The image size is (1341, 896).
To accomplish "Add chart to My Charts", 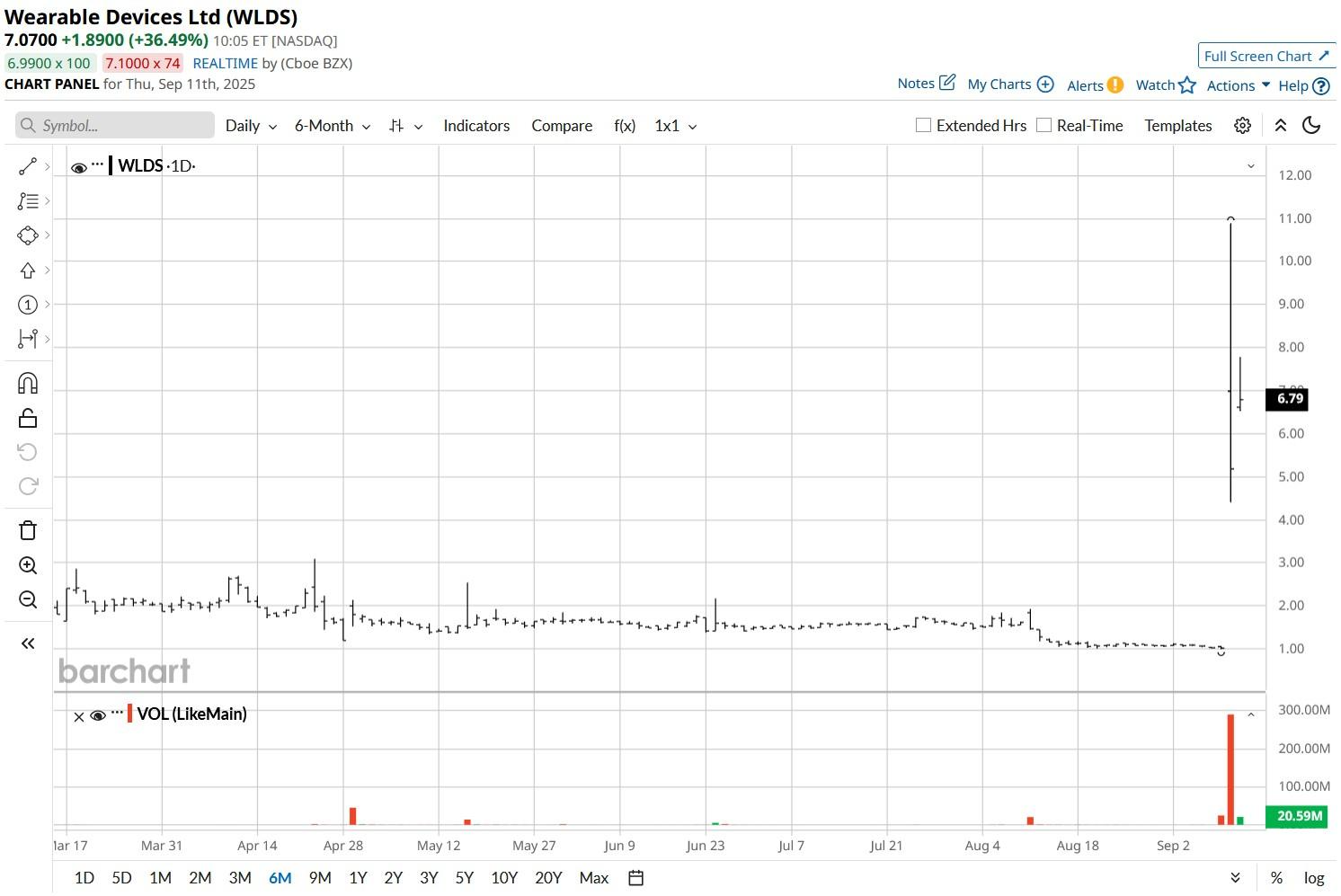I will click(1010, 84).
